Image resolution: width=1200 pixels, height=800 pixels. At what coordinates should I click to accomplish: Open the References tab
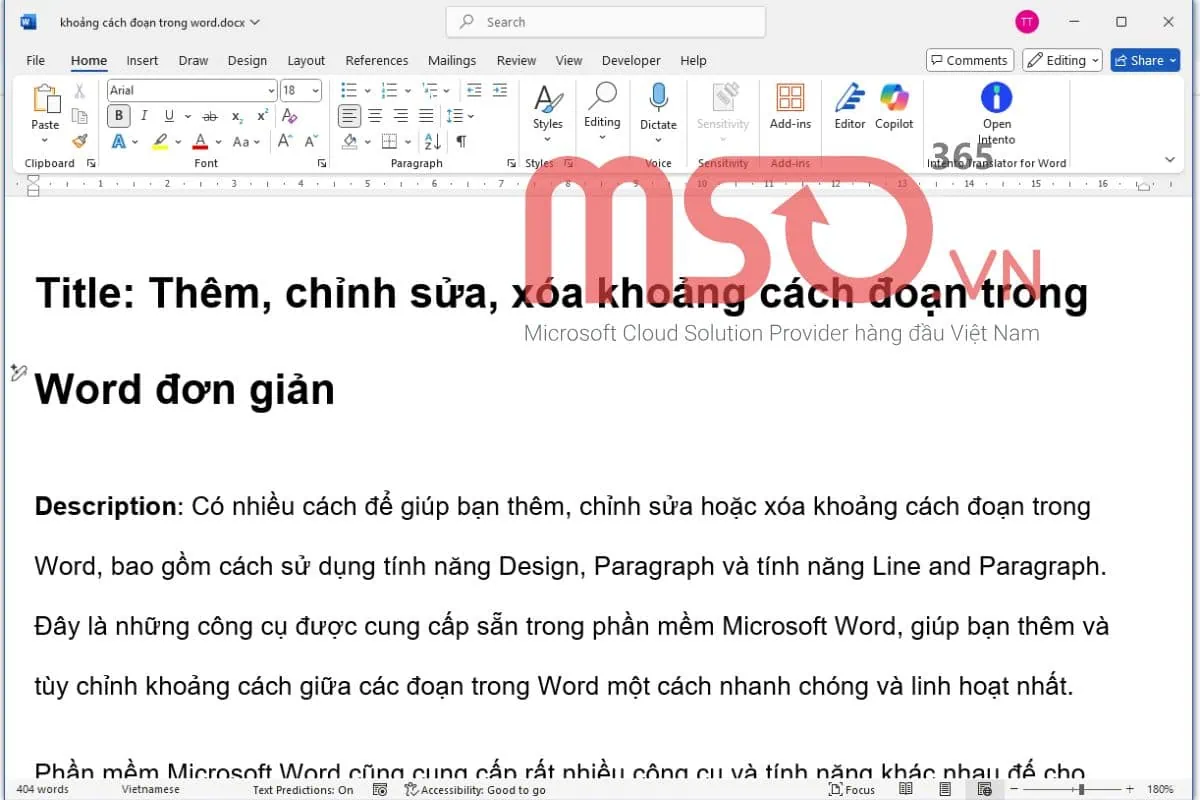(x=376, y=60)
